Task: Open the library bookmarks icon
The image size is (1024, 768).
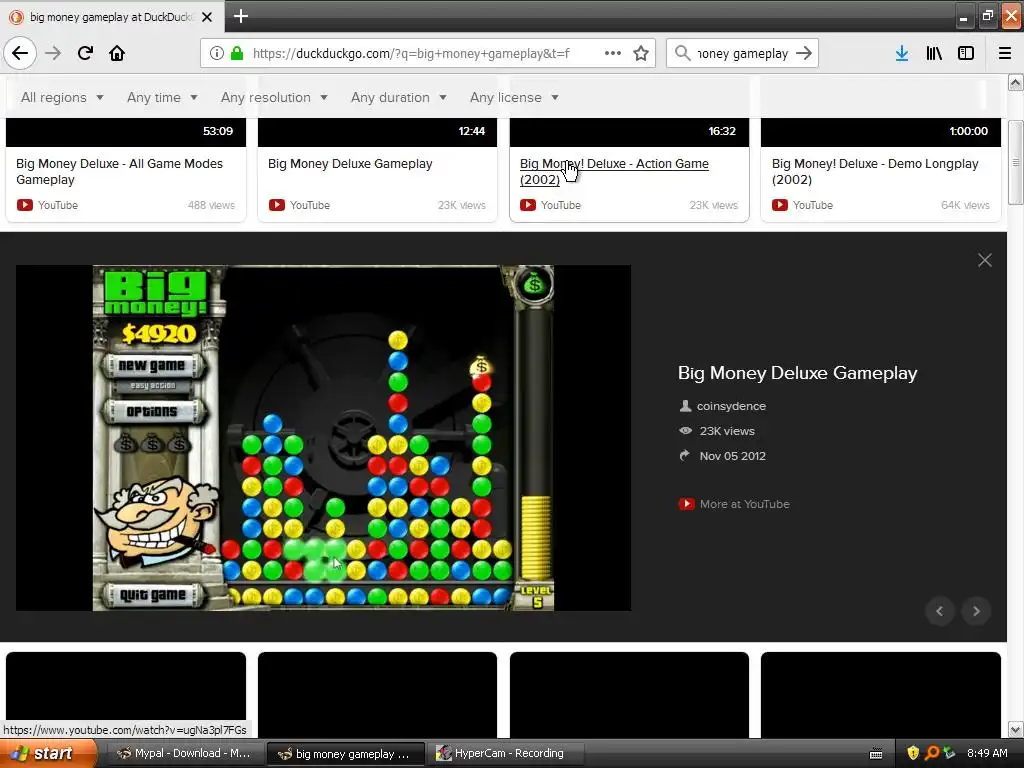Action: coord(934,53)
